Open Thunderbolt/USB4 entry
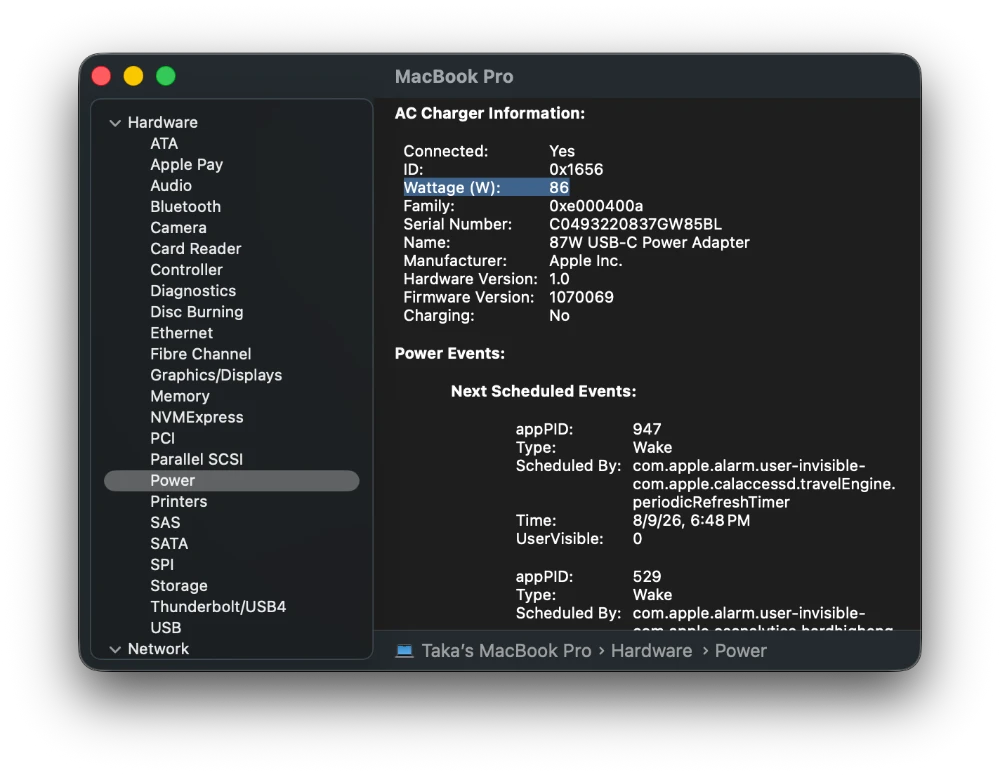Screen dimensions: 1000x775 tap(218, 607)
